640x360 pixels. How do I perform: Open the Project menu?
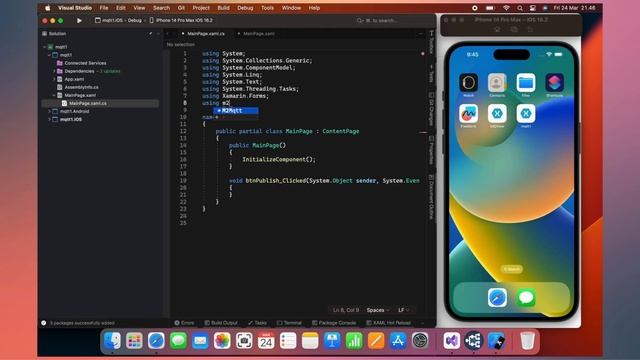(201, 8)
